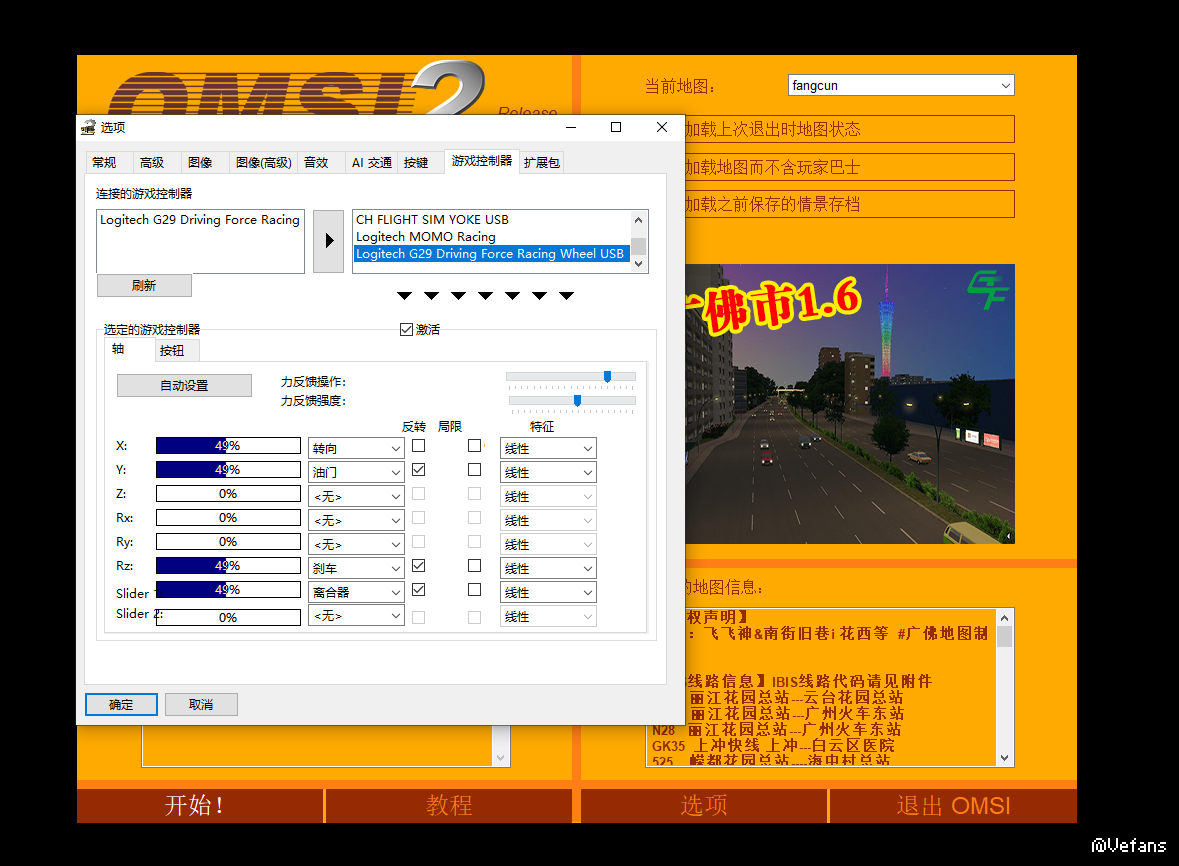Toggle the 激活 checkbox

(x=407, y=329)
